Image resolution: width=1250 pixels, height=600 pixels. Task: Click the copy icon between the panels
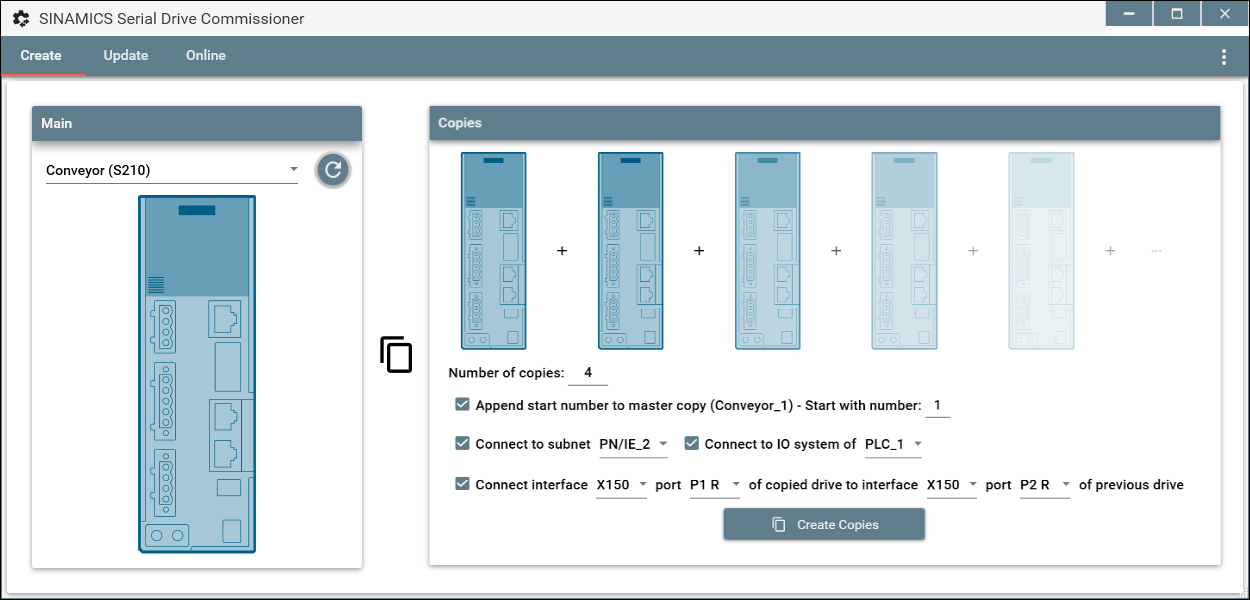[396, 355]
